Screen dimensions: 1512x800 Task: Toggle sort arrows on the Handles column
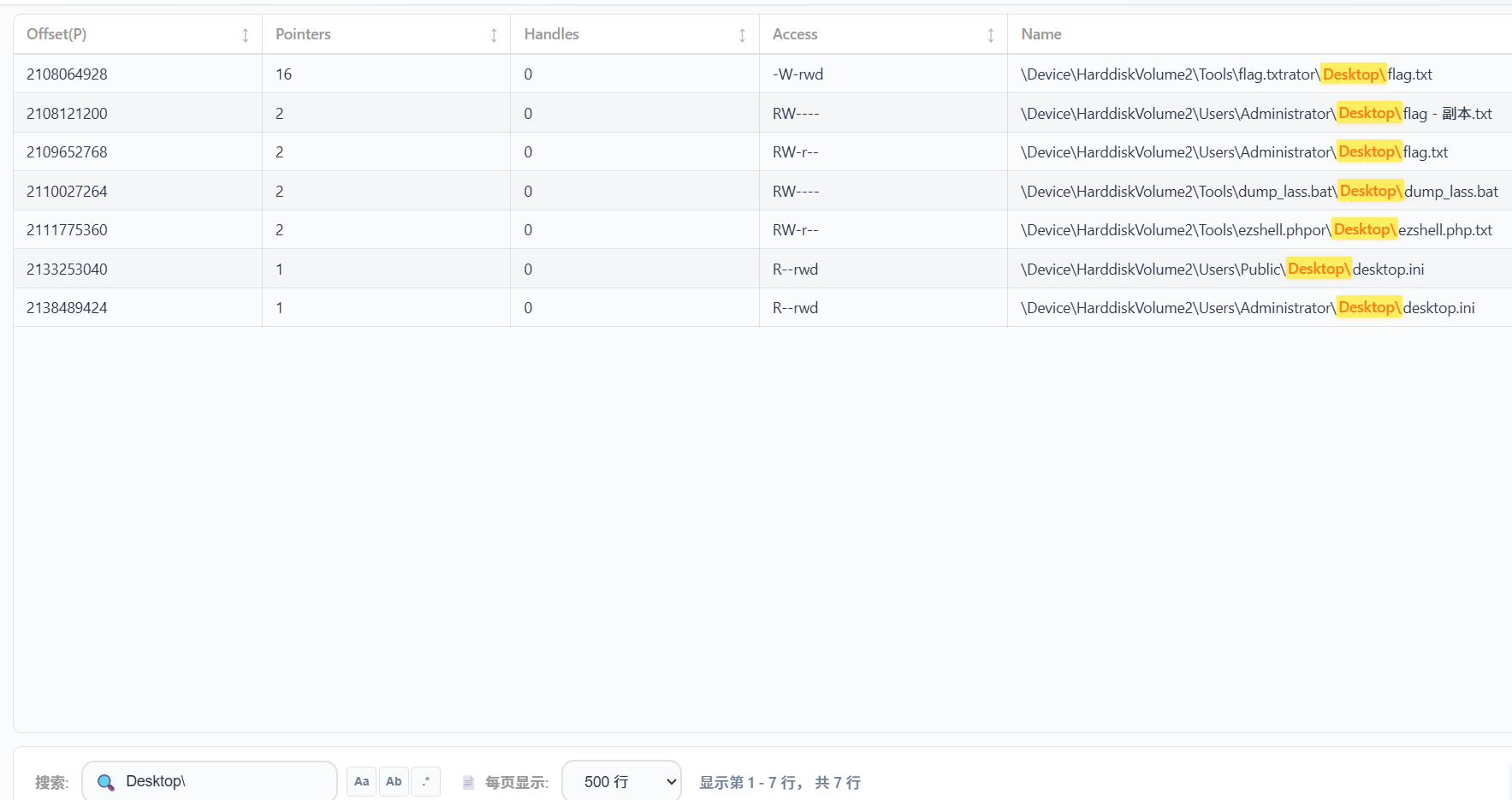(x=742, y=35)
